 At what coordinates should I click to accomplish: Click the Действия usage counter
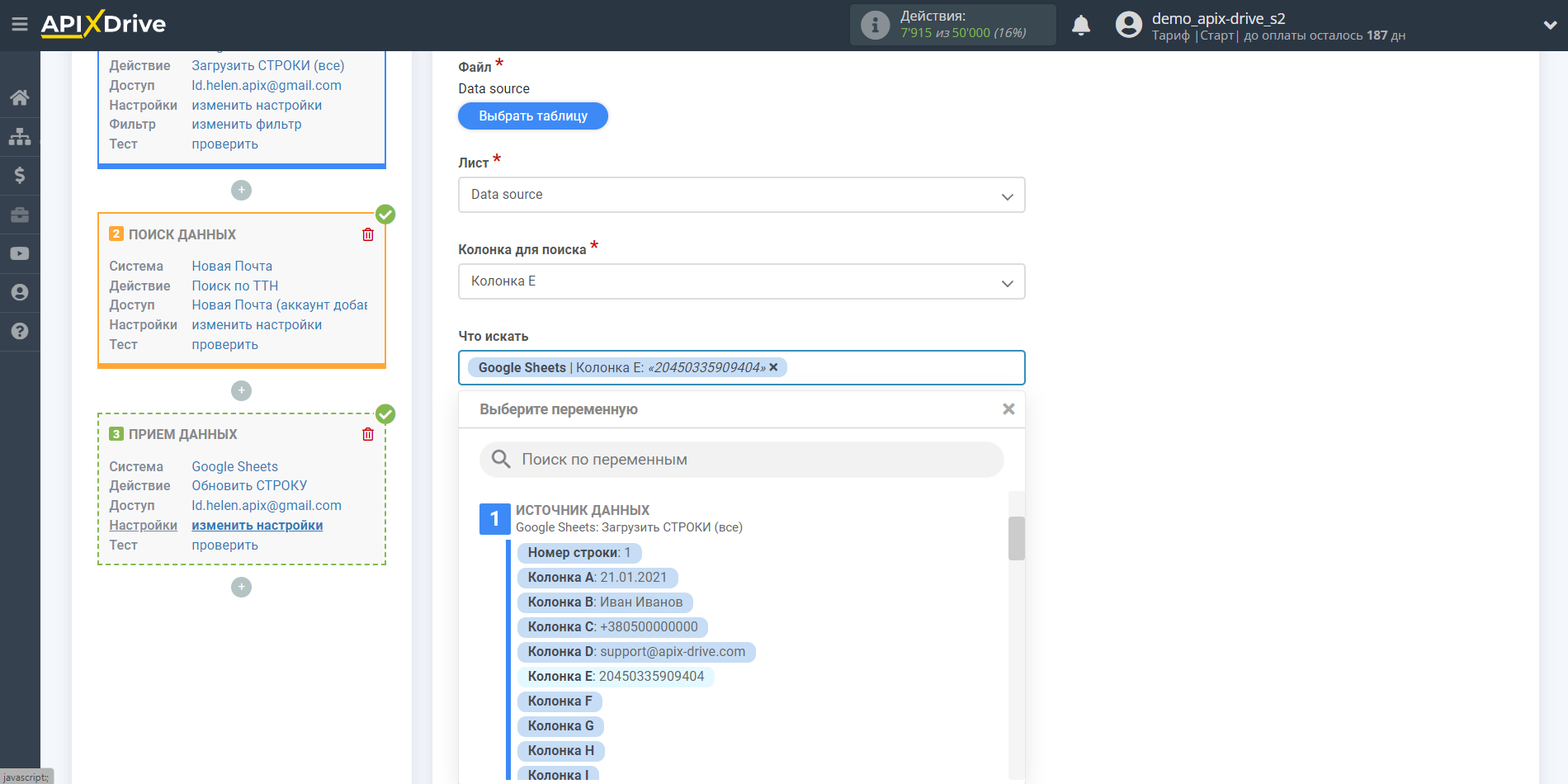[953, 25]
